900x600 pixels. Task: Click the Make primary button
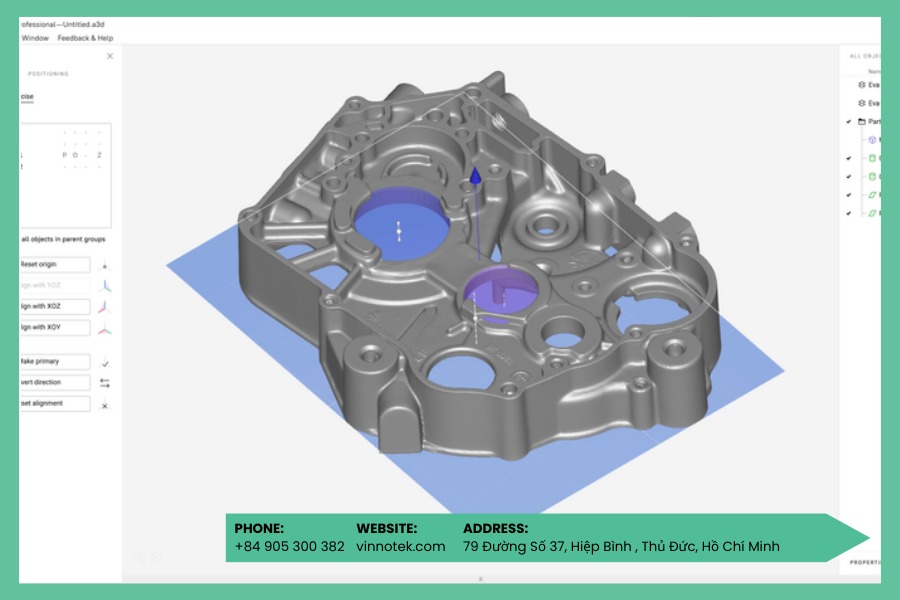point(55,362)
